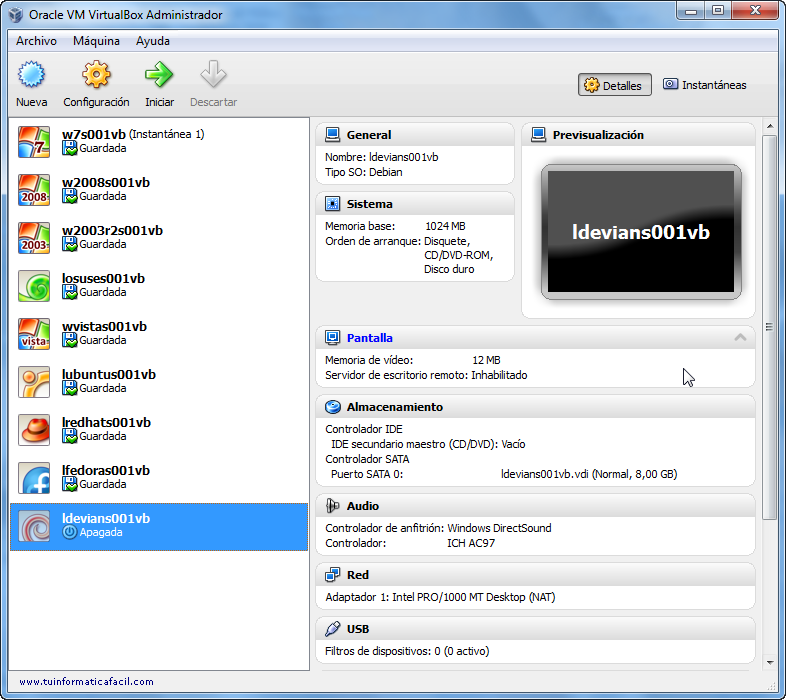Click the Apagada status text
This screenshot has height=700, width=786.
[101, 533]
